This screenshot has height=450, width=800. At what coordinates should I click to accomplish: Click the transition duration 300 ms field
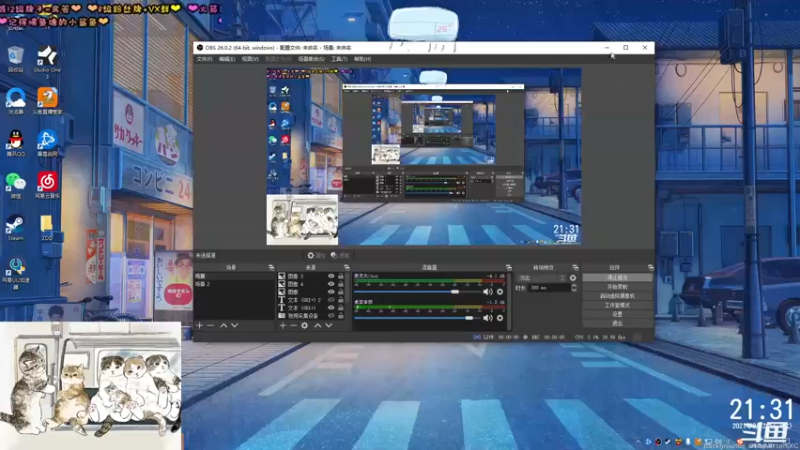click(x=548, y=288)
